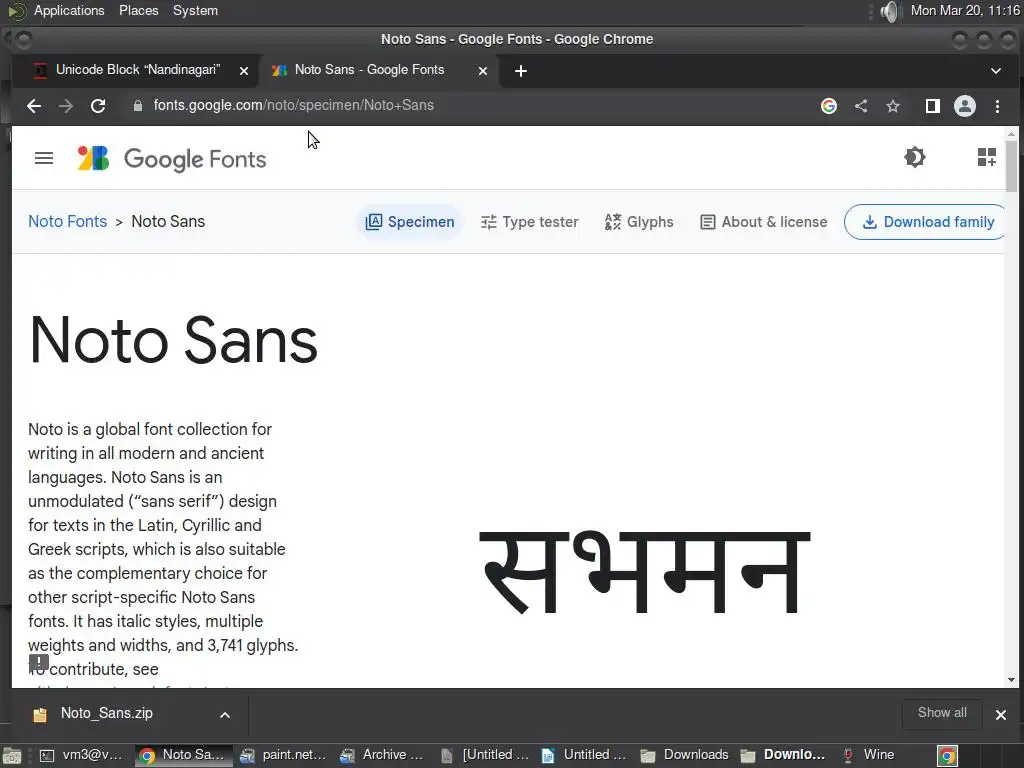The image size is (1024, 768).
Task: Switch to paint.net taskbar item
Action: coord(283,755)
